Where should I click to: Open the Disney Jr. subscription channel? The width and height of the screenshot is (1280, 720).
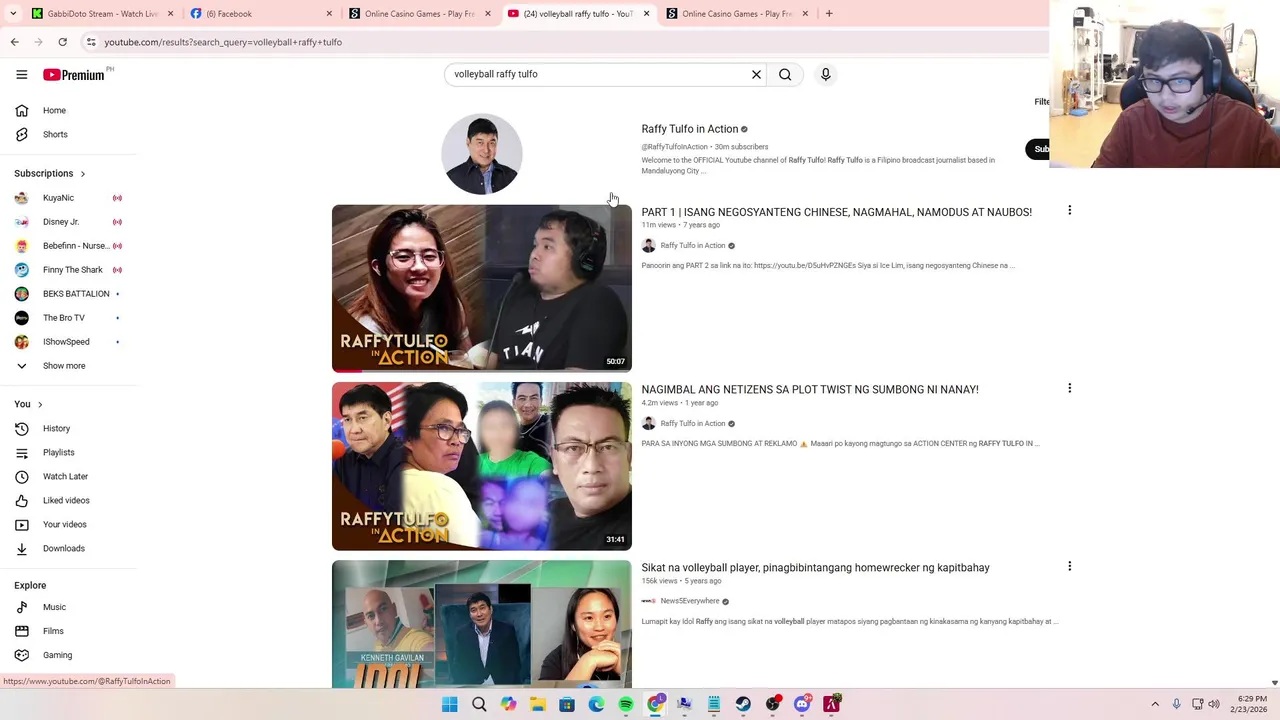(68, 222)
